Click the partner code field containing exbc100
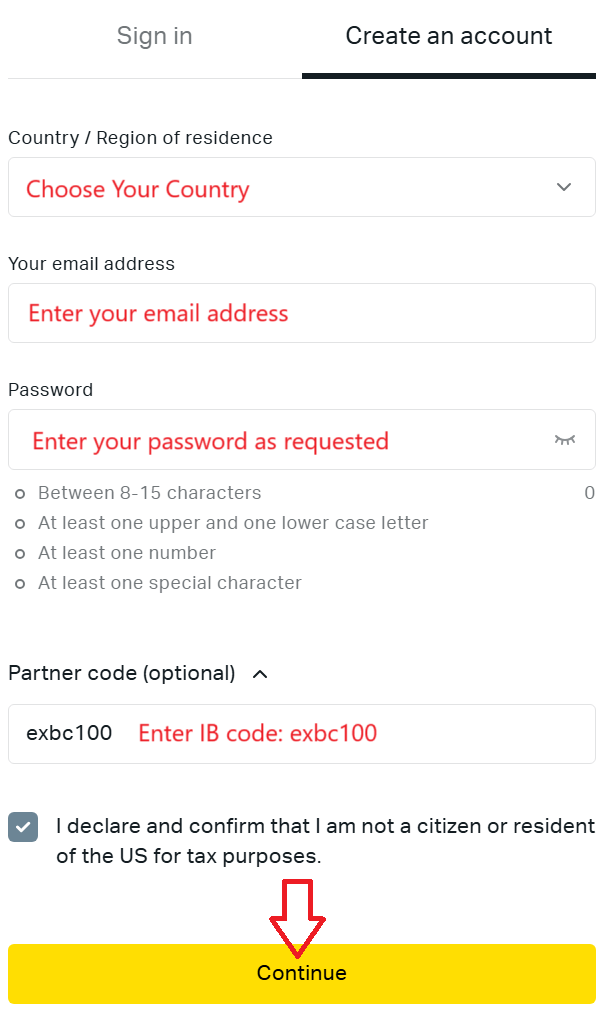This screenshot has height=1012, width=606. coord(302,734)
